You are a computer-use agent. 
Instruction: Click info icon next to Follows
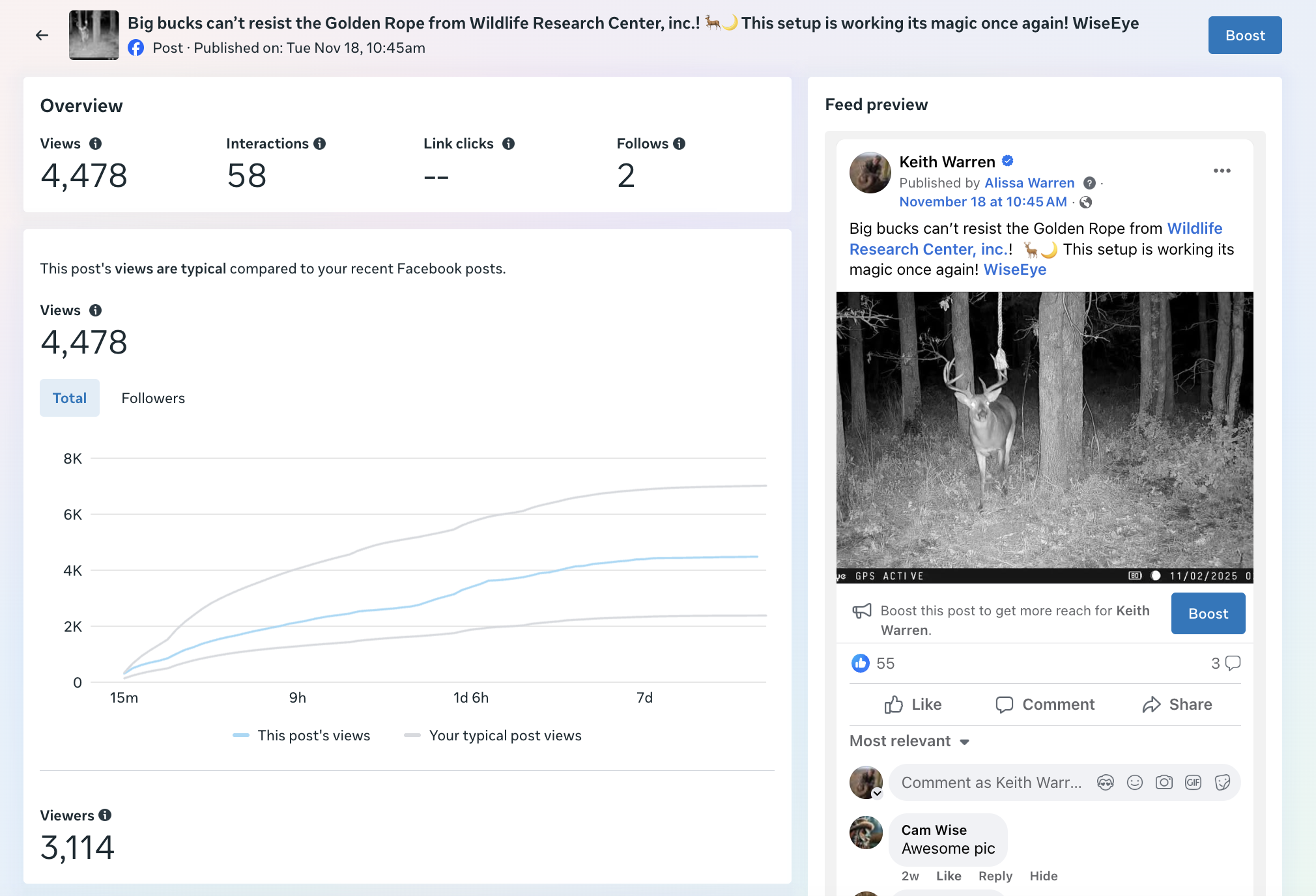tap(679, 144)
